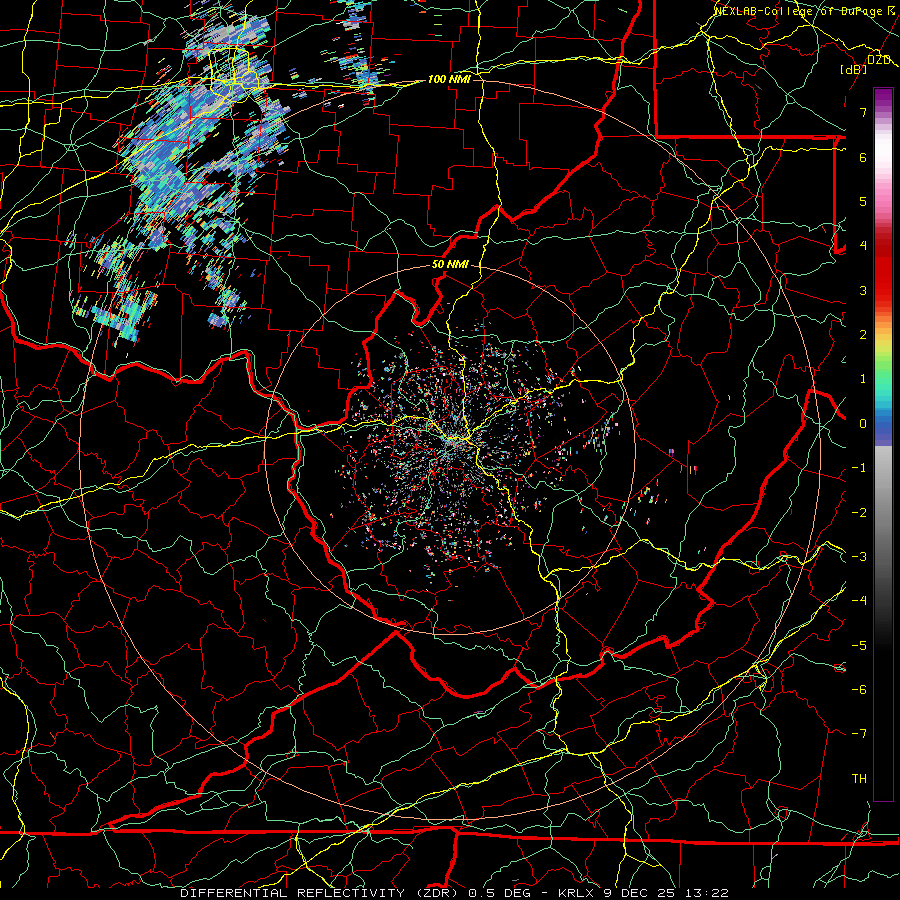Click the 2 dB value on color scale

pyautogui.click(x=863, y=335)
